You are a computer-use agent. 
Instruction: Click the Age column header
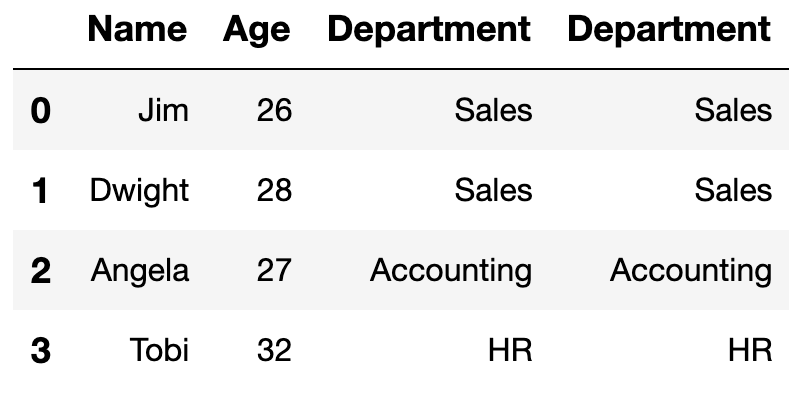coord(257,31)
